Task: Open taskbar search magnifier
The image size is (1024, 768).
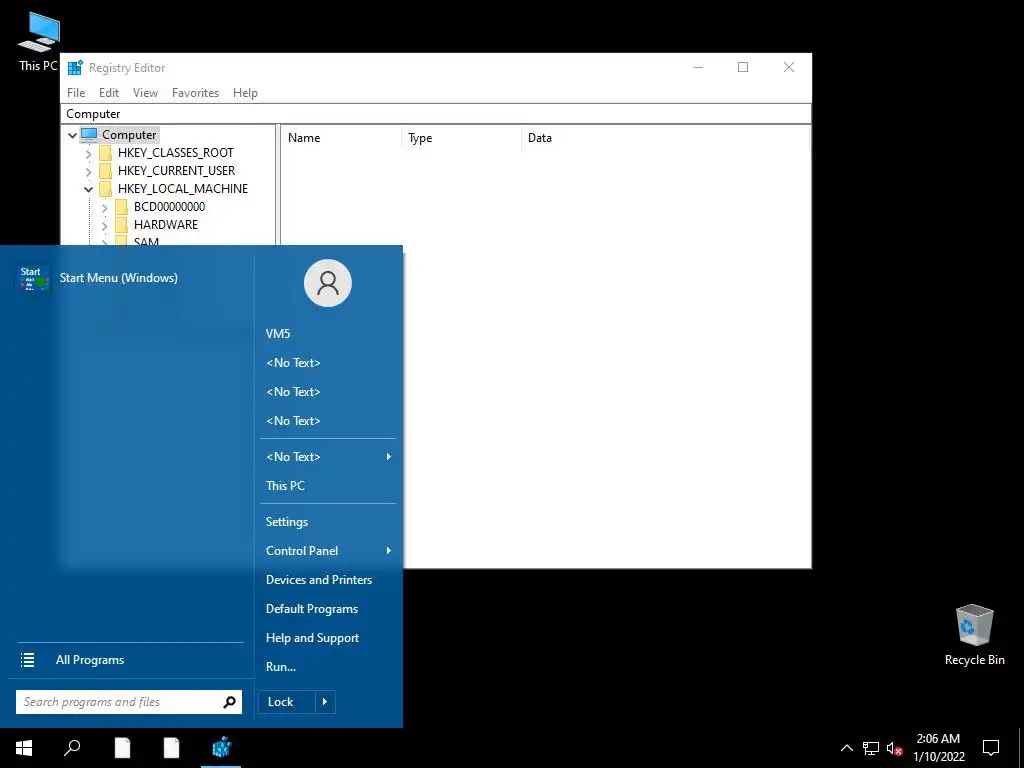Action: click(72, 748)
